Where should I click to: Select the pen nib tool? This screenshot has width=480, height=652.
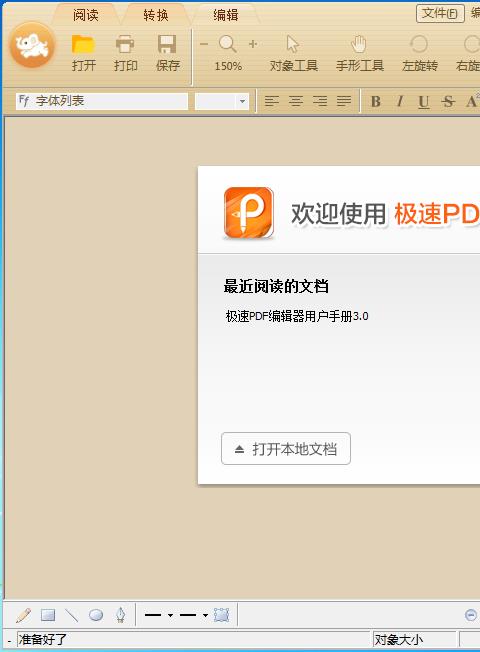coord(121,615)
